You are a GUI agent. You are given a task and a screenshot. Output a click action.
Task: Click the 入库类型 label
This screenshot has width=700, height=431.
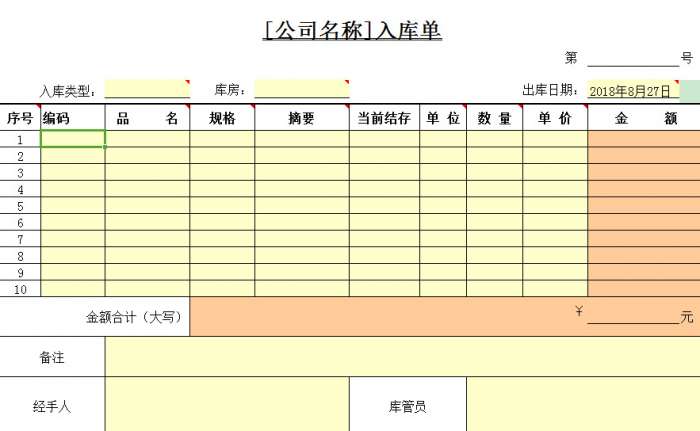[x=67, y=91]
